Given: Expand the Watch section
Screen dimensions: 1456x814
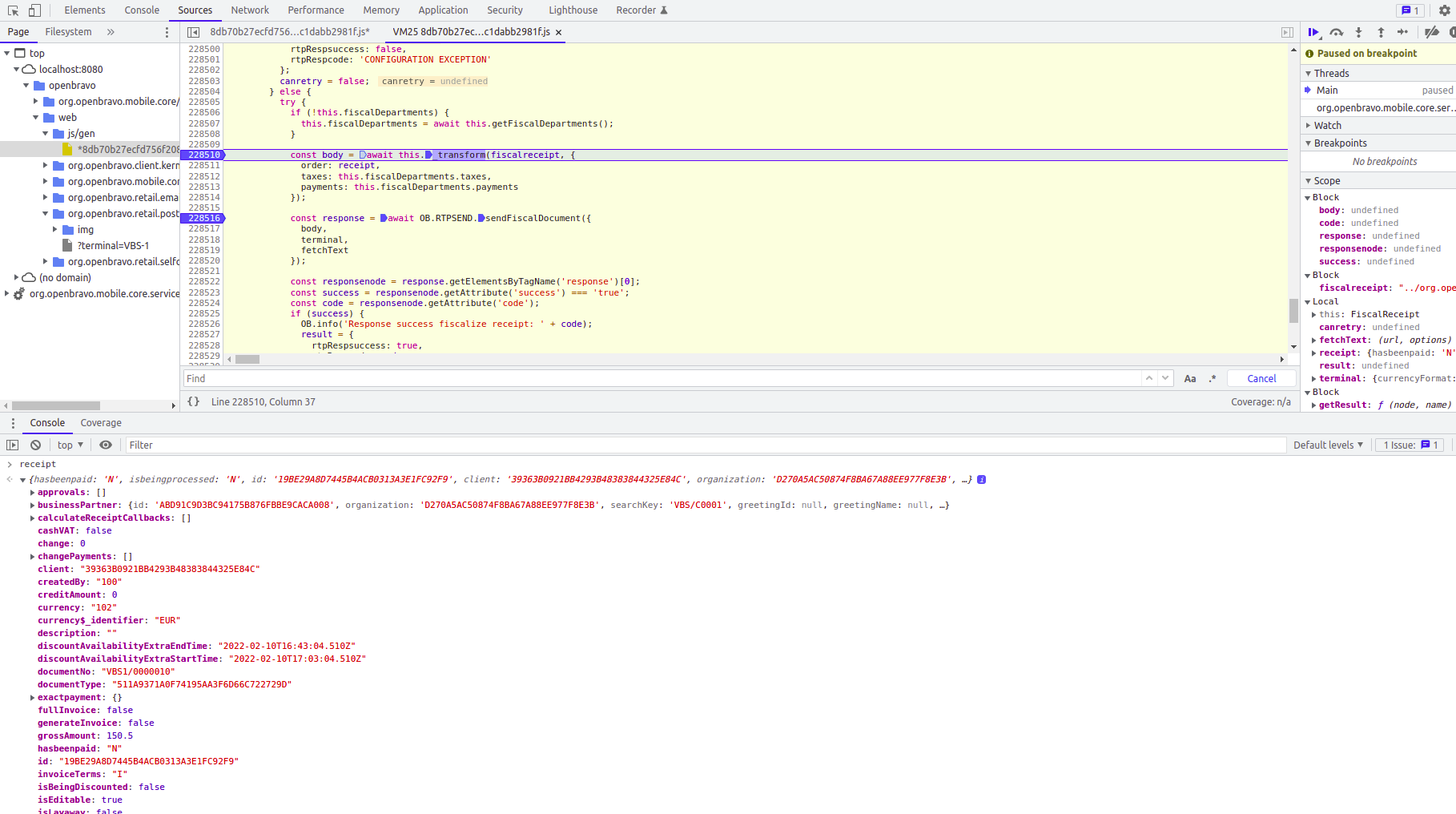Looking at the screenshot, I should point(1327,126).
